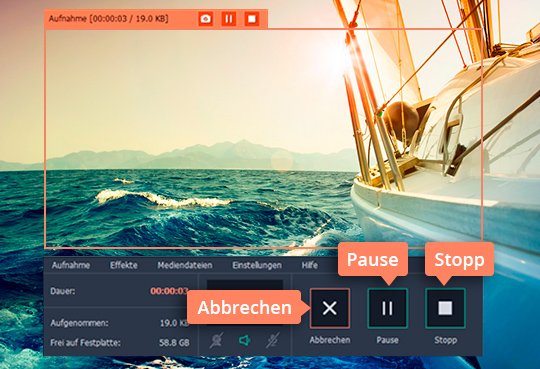Click the large Pause button with green border

pos(387,308)
